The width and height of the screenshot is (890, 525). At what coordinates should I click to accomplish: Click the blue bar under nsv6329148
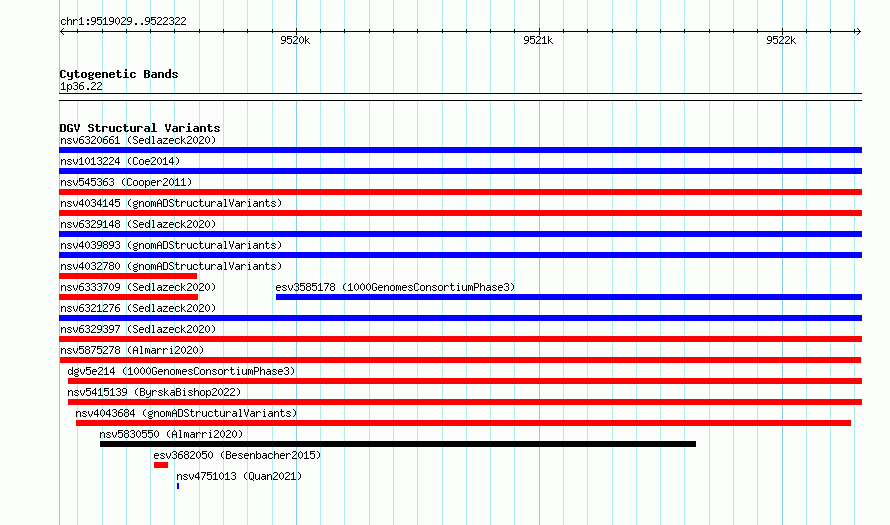click(x=460, y=234)
